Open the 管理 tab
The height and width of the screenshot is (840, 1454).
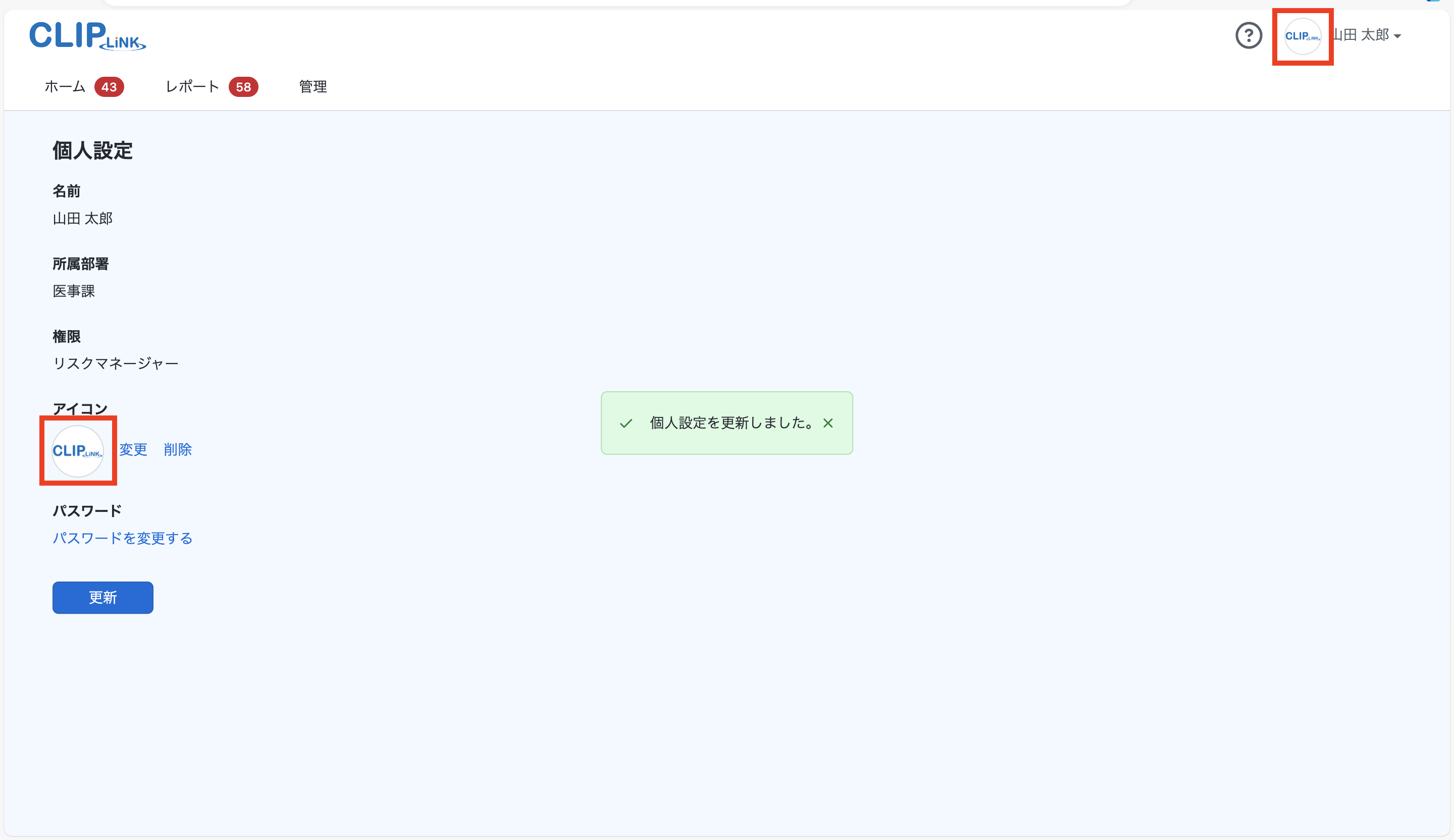coord(313,86)
